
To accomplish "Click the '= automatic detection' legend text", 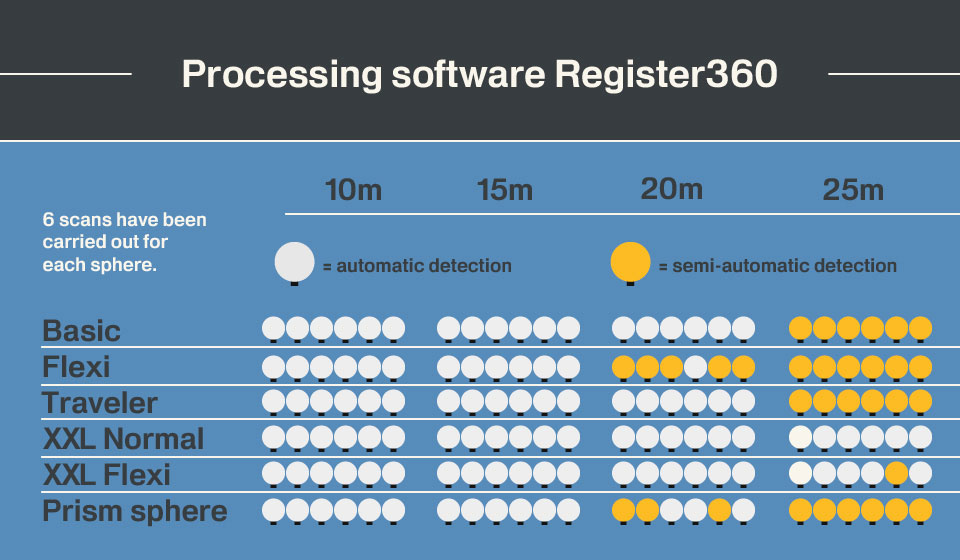I will point(417,266).
